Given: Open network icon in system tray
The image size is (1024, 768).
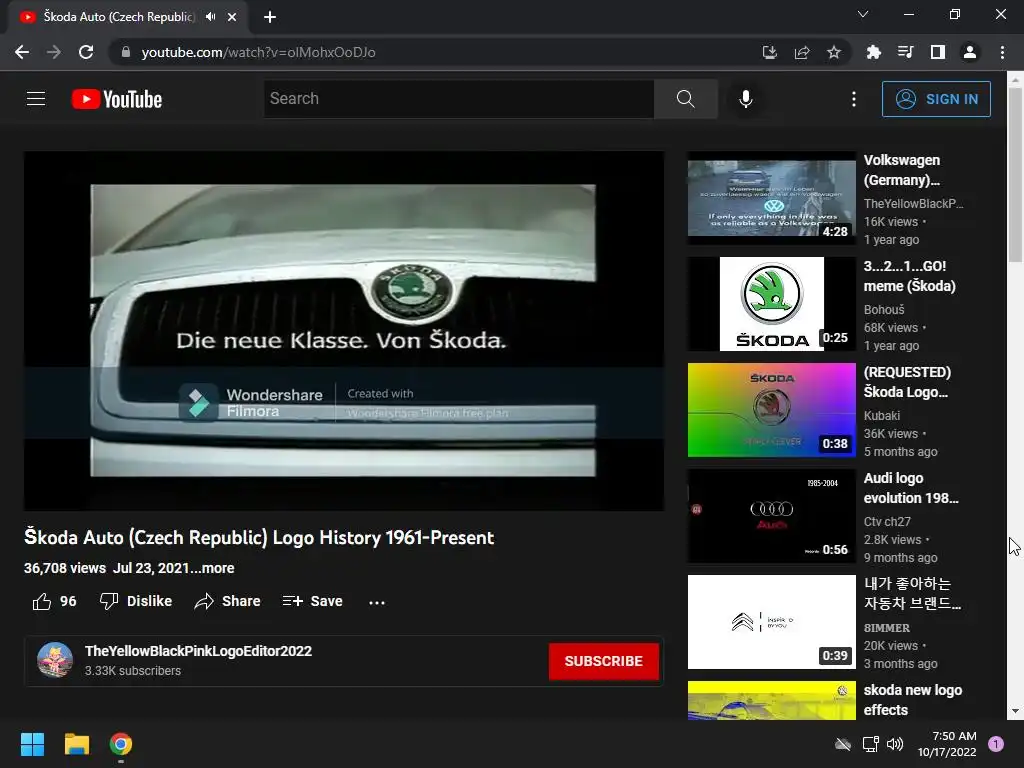Looking at the screenshot, I should coord(870,744).
